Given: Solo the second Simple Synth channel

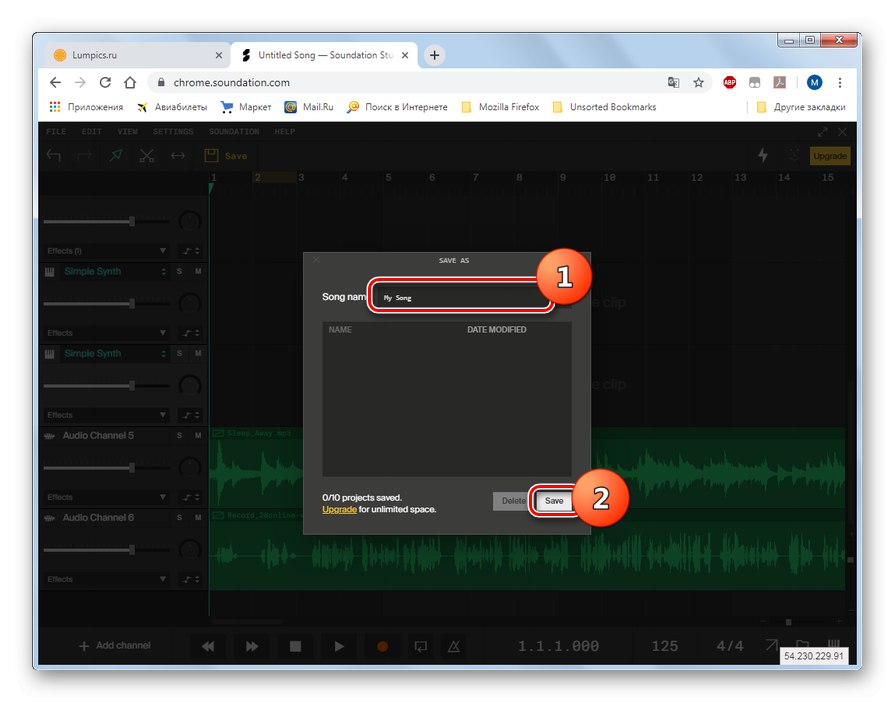Looking at the screenshot, I should (179, 354).
